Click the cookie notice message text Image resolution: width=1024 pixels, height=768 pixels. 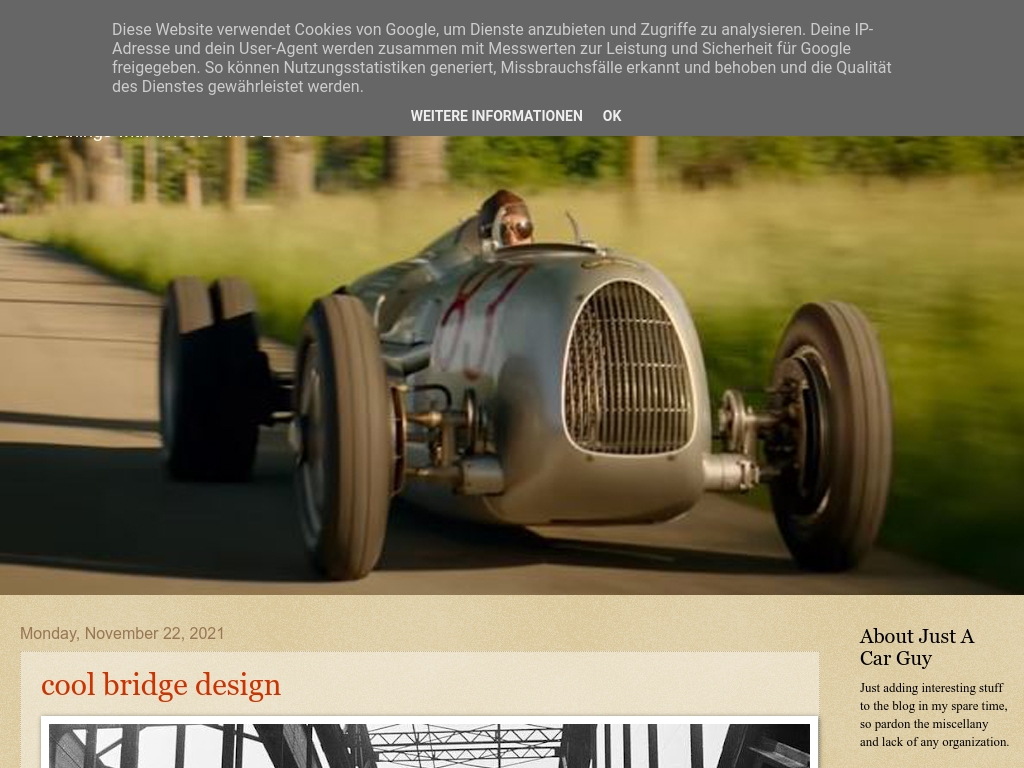pyautogui.click(x=502, y=58)
